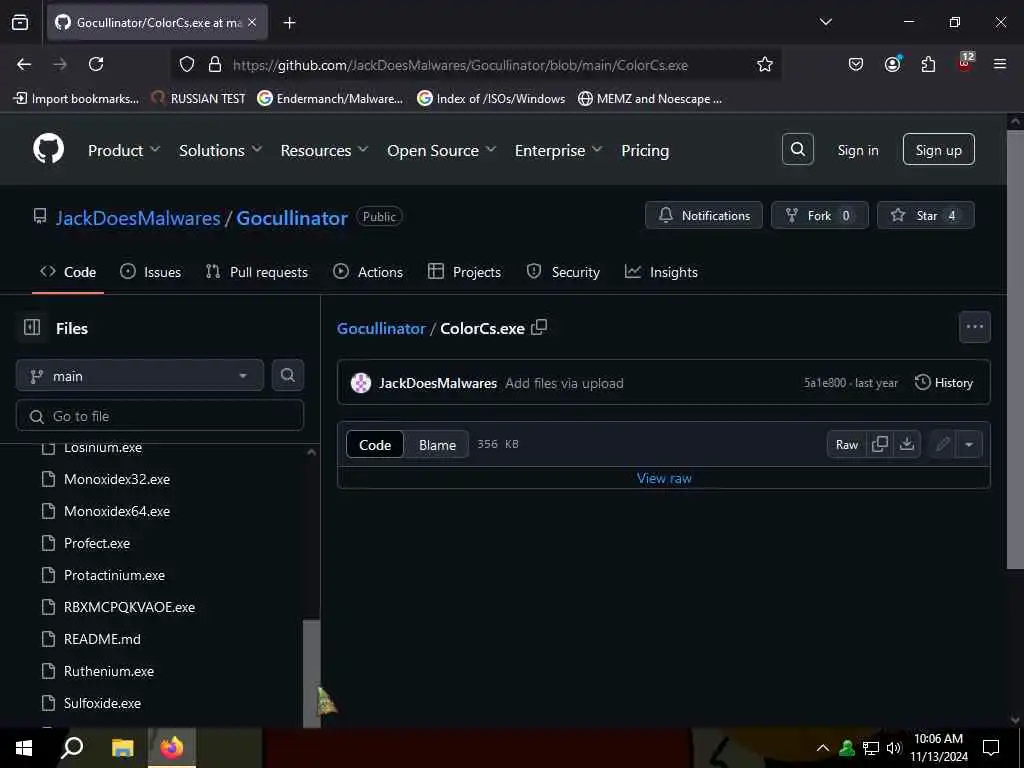Open the Insights tab
The width and height of the screenshot is (1024, 768).
(x=661, y=272)
